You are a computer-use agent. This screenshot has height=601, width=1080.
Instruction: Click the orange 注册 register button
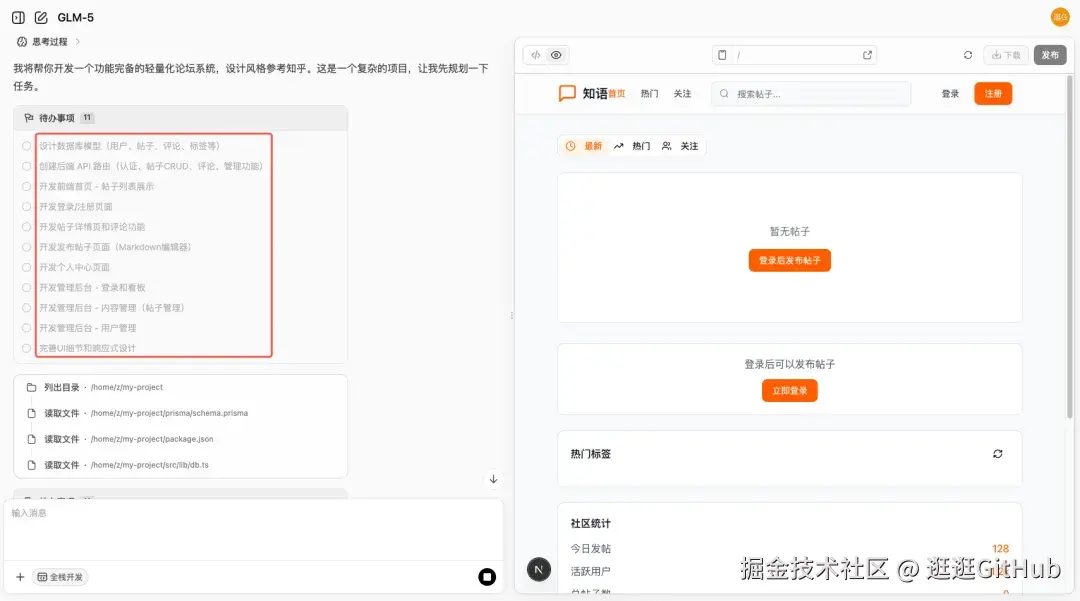tap(993, 94)
